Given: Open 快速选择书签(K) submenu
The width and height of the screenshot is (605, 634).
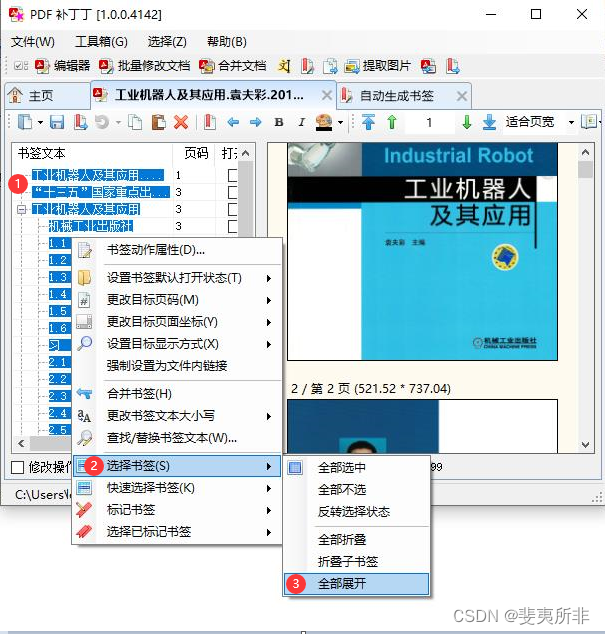Looking at the screenshot, I should [178, 488].
